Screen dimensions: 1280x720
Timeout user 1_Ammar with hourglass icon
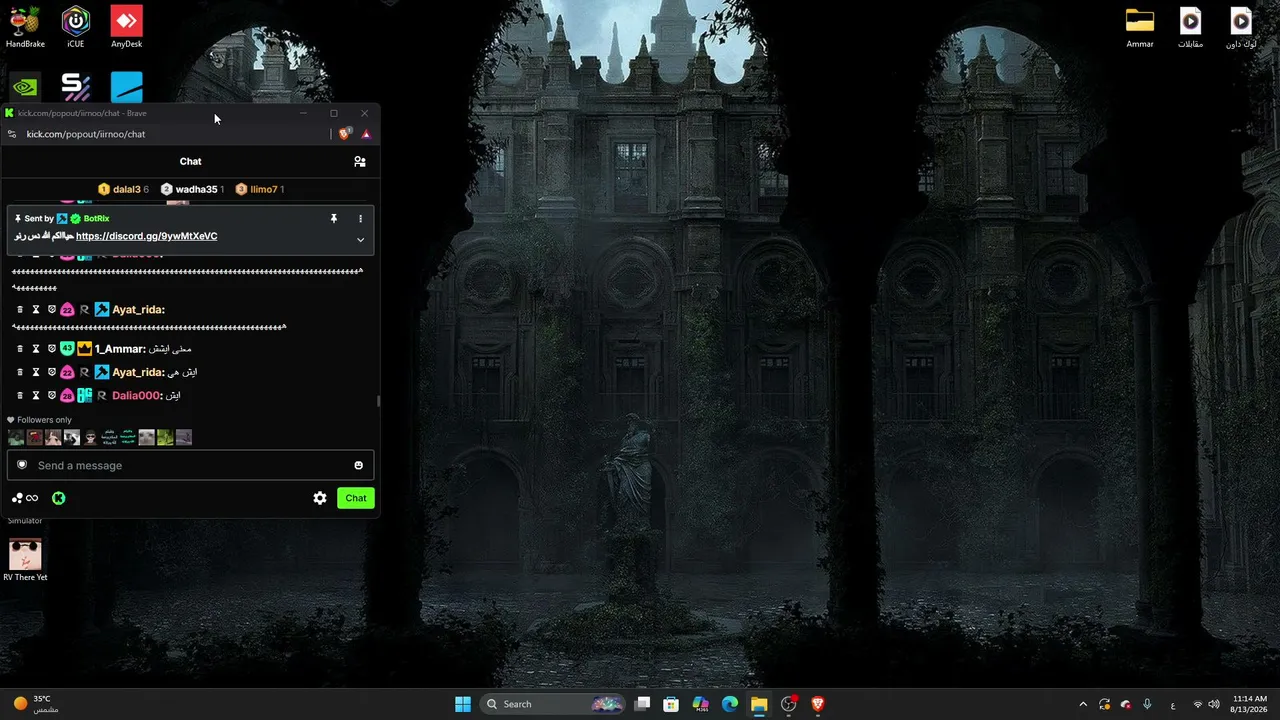click(36, 349)
